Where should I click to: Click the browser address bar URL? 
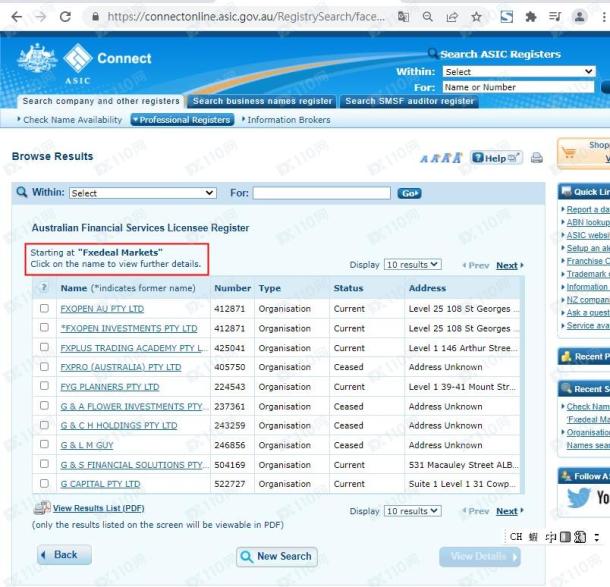246,17
